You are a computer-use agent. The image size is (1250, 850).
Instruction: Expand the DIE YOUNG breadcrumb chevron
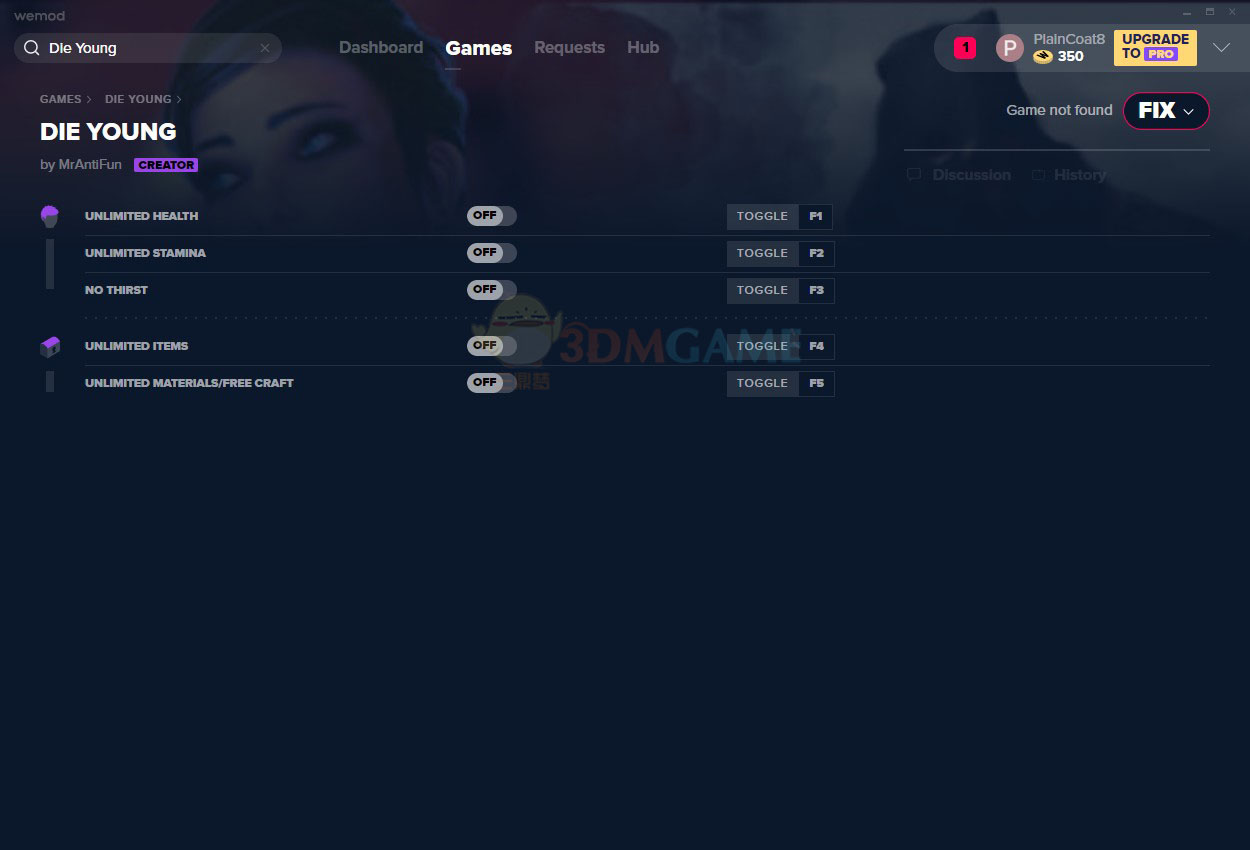point(179,100)
